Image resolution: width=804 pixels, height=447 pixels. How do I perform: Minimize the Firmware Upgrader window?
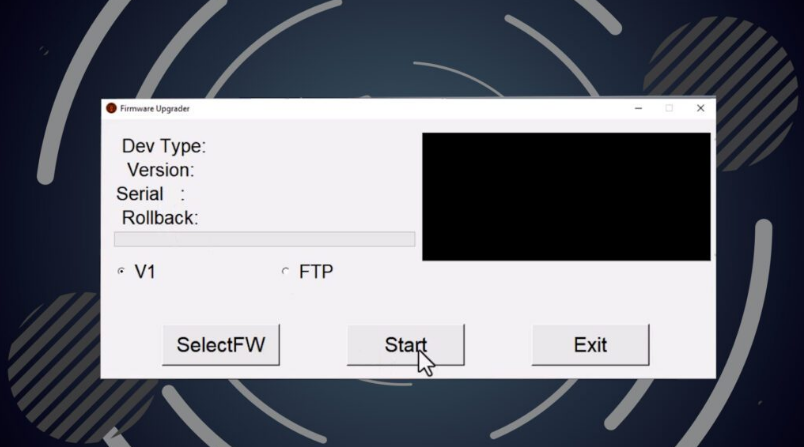(x=638, y=108)
